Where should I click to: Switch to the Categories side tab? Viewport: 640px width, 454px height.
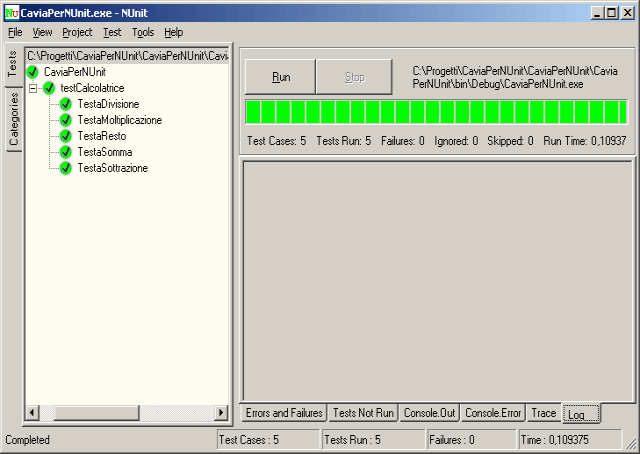tap(14, 119)
